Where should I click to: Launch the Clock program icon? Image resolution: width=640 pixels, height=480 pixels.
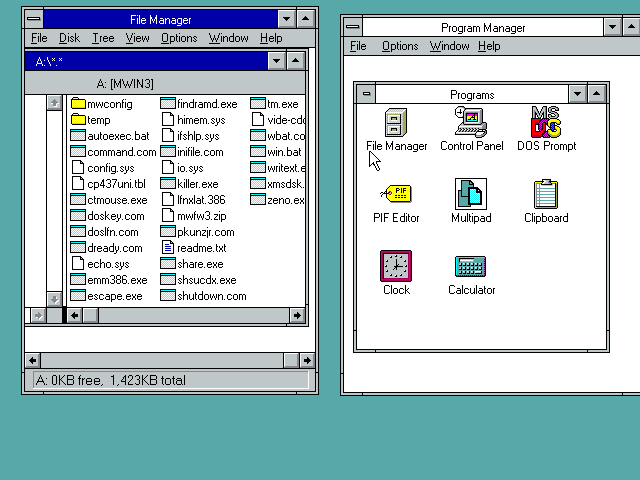click(x=396, y=266)
